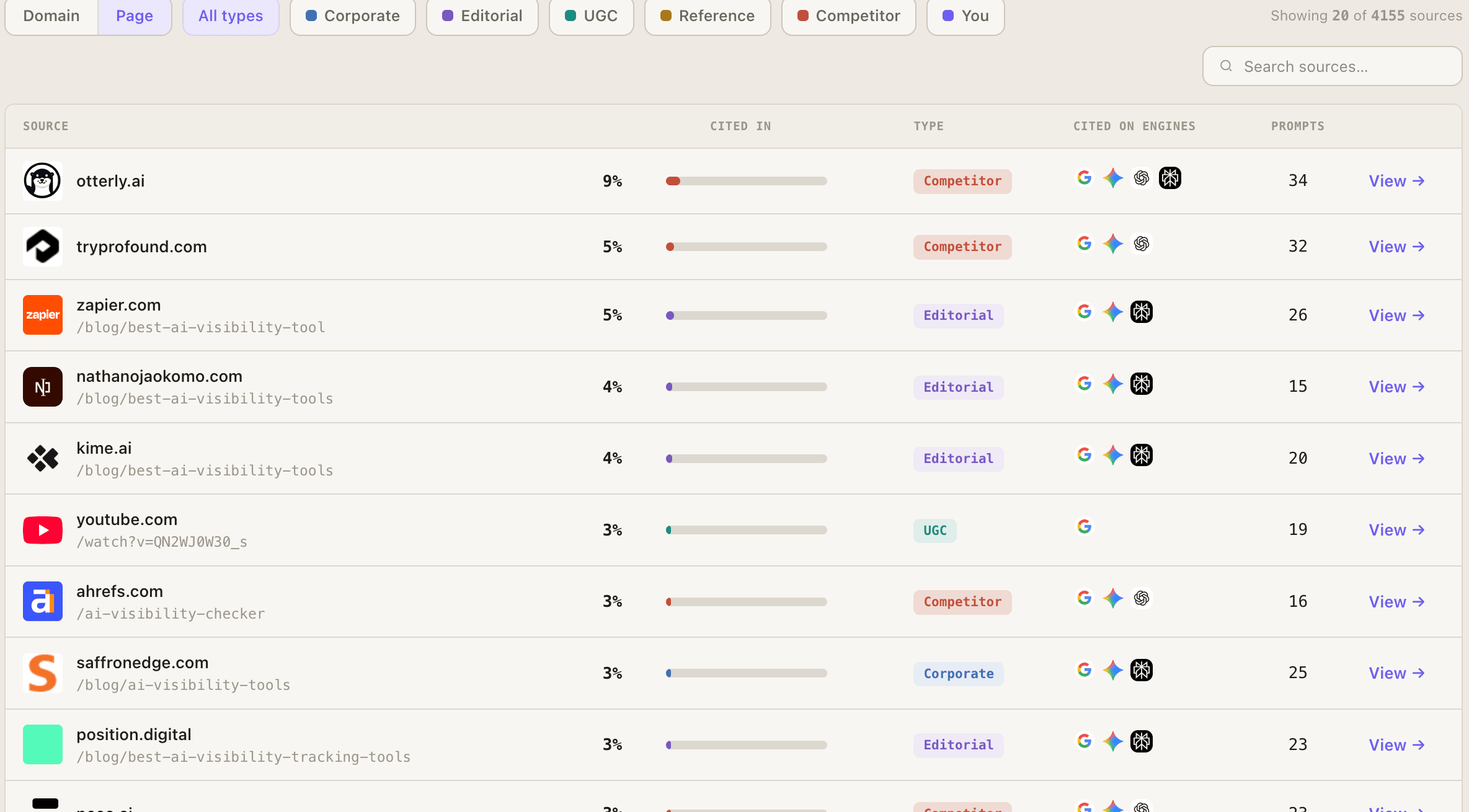Viewport: 1469px width, 812px height.
Task: Click prompts count 34 for otterly.ai
Action: (1298, 180)
